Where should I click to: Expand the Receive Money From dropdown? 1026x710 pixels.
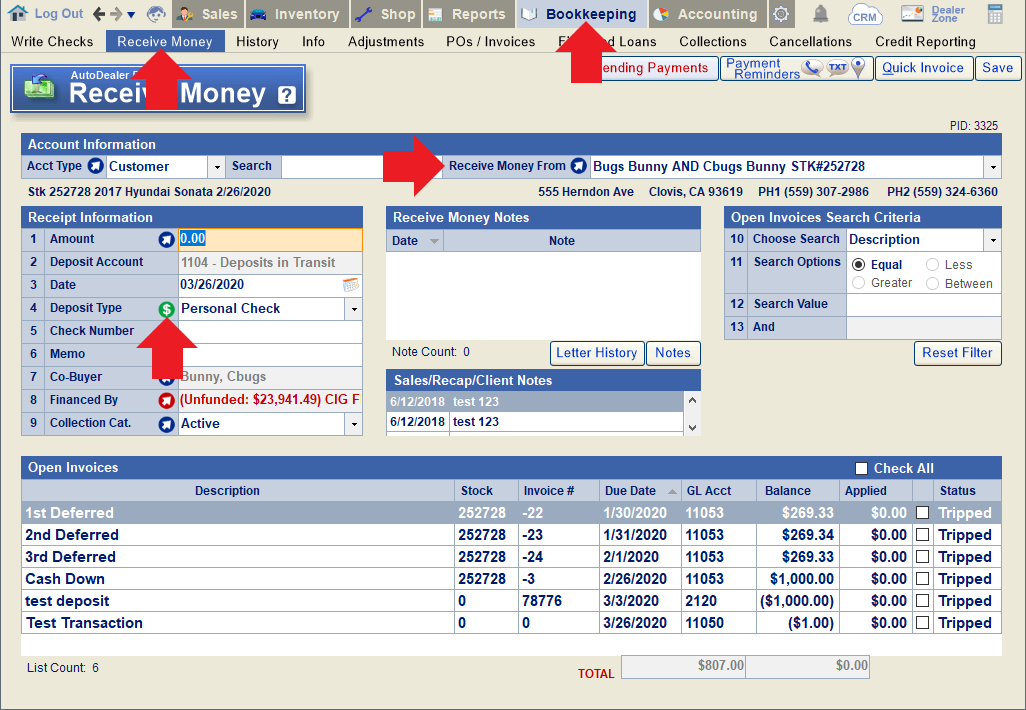tap(993, 167)
